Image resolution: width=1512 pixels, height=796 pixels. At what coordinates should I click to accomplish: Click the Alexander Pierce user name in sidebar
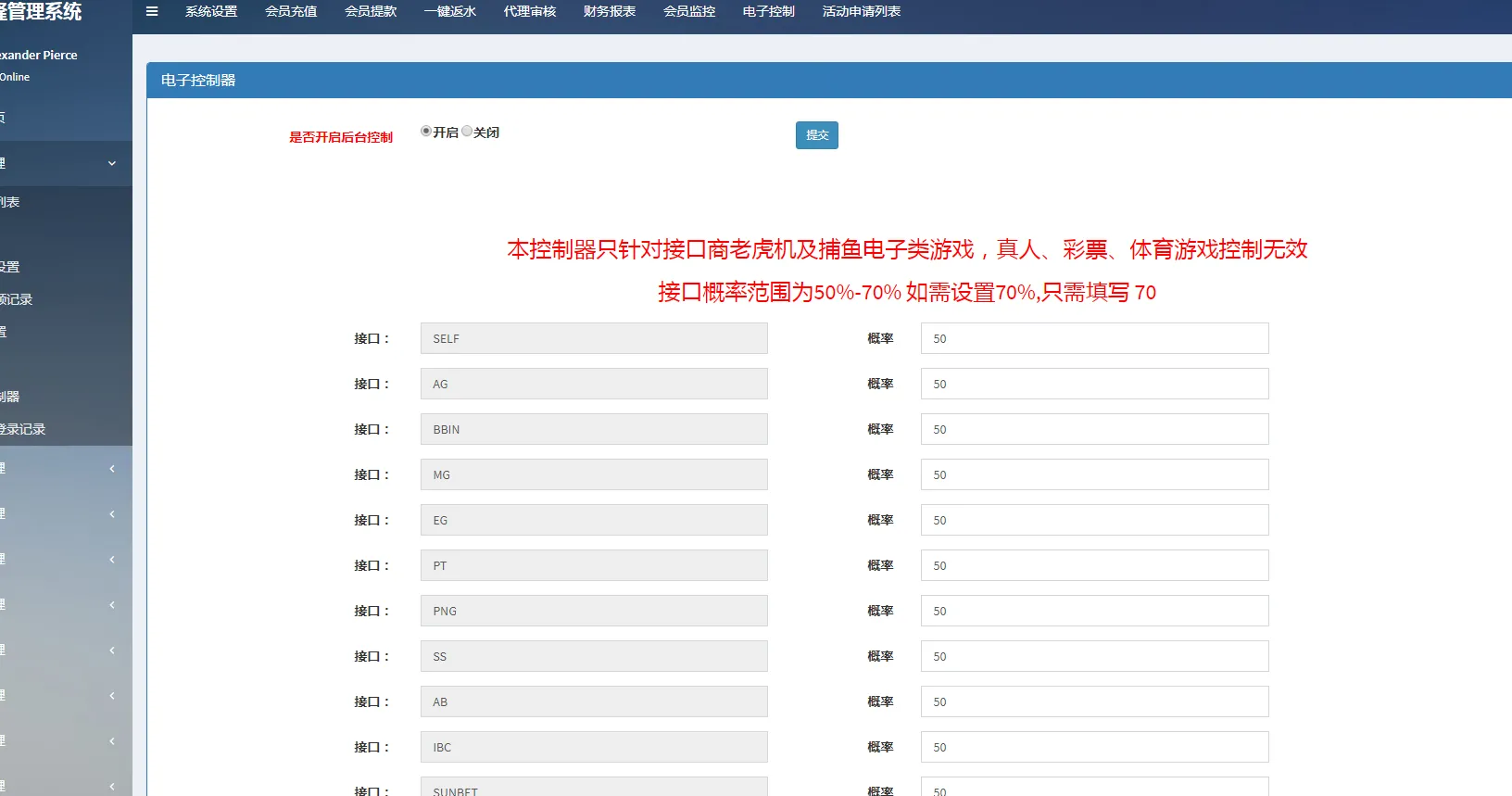(39, 55)
